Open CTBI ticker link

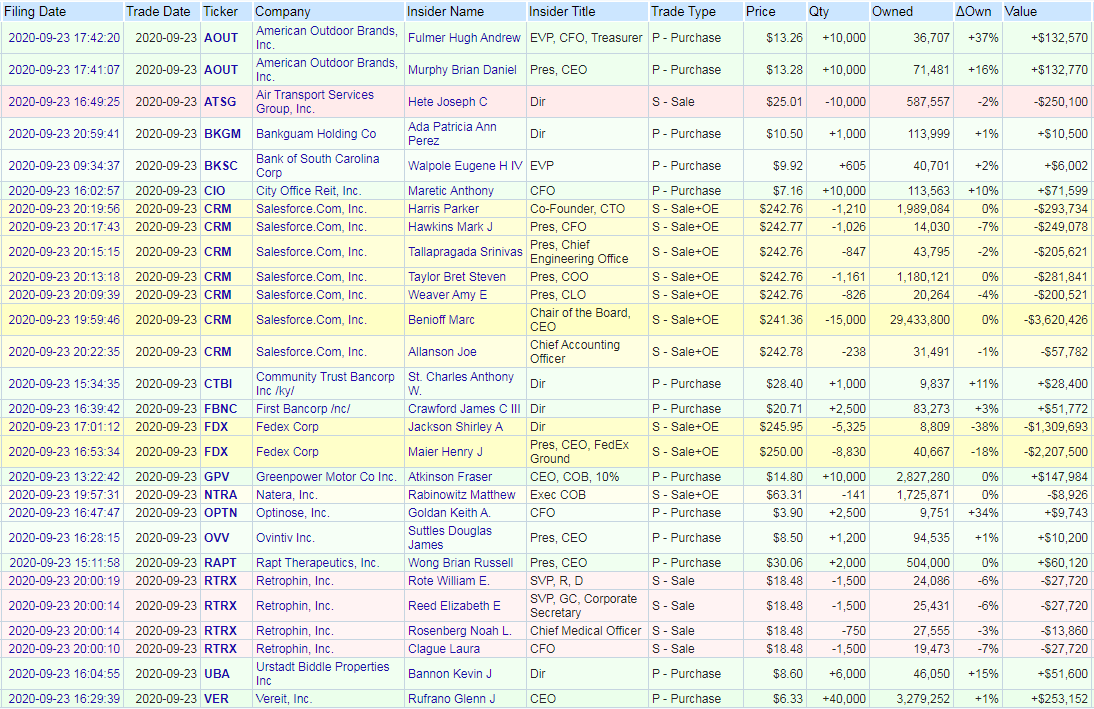(x=218, y=385)
